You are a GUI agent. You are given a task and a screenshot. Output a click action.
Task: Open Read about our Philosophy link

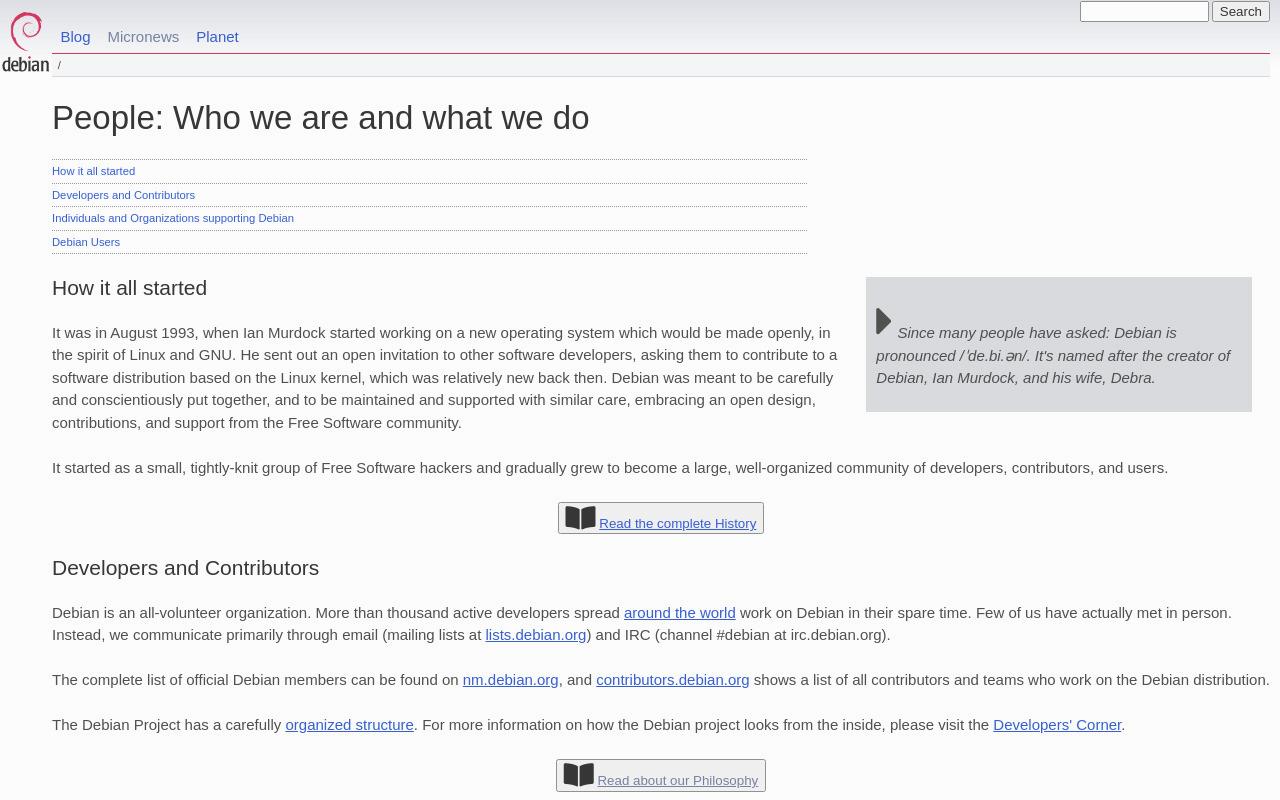click(x=677, y=781)
